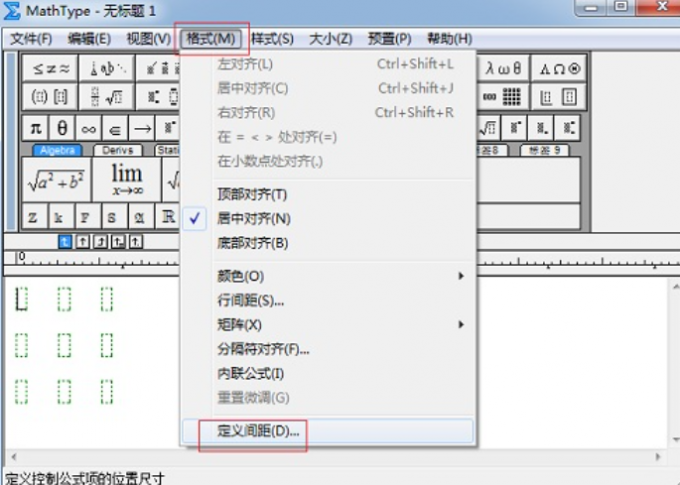Insert square root of a²+b² expression

point(56,180)
